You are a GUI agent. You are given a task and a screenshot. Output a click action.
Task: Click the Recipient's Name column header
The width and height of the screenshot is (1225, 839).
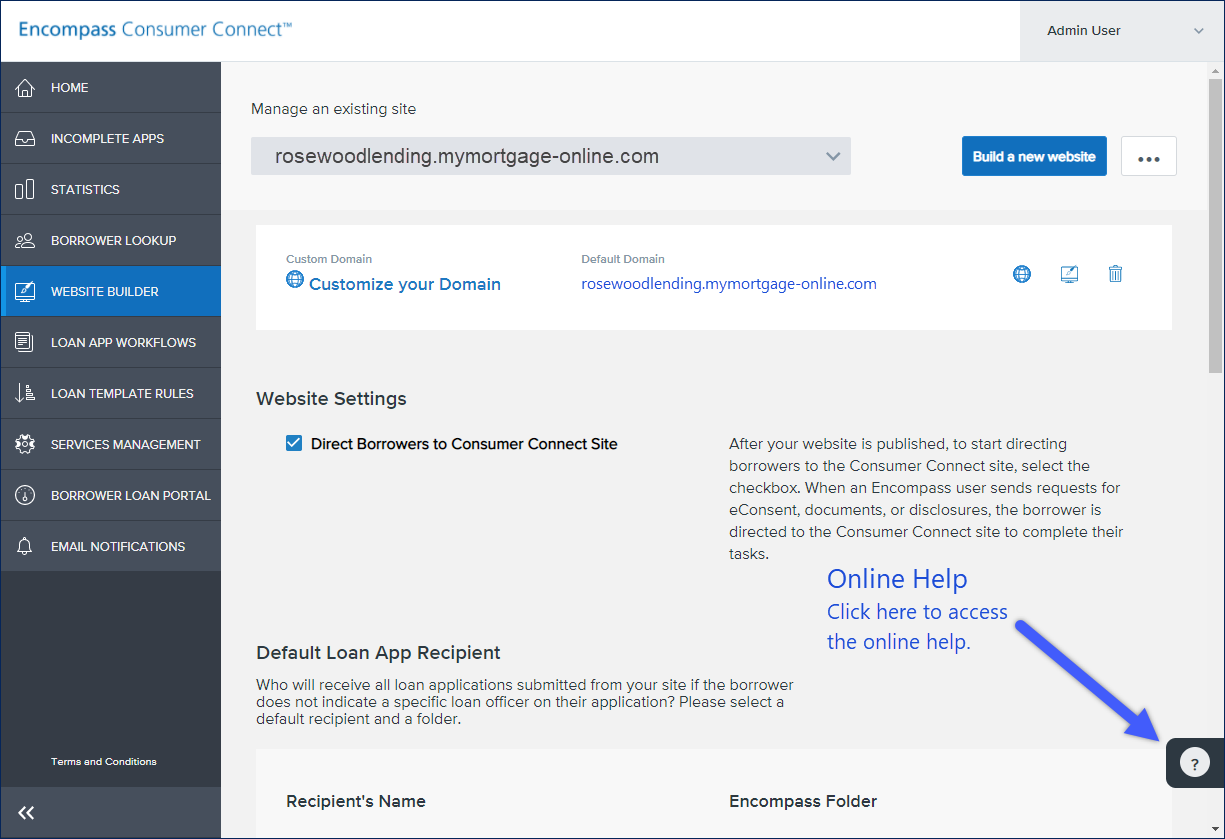356,801
